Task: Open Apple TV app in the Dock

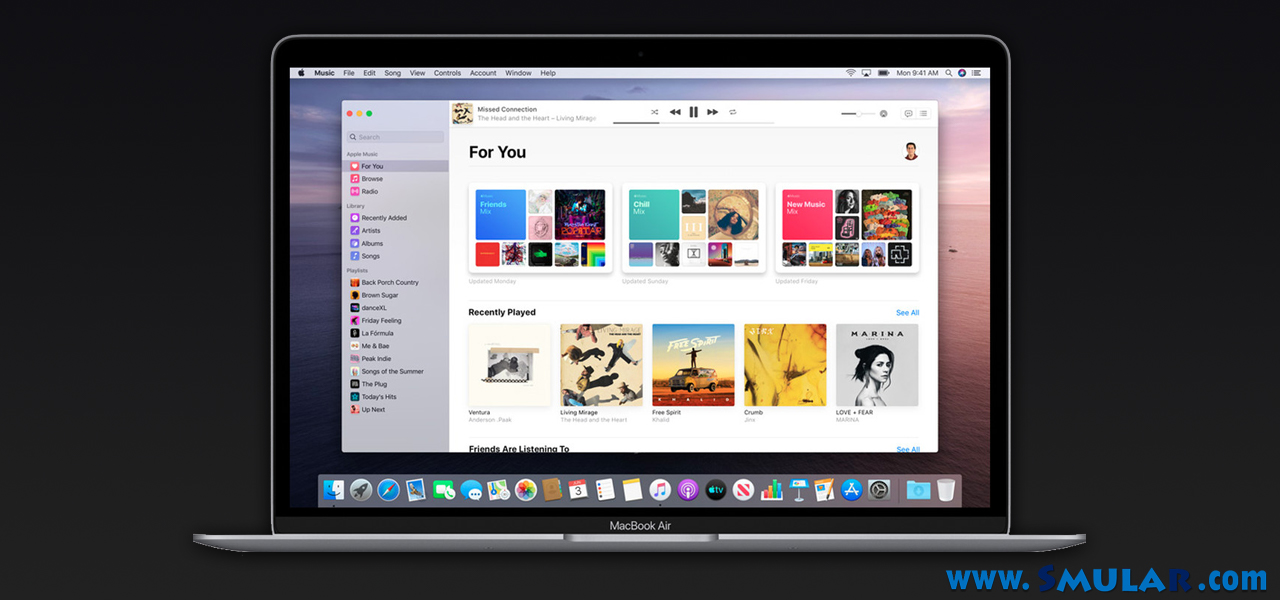Action: click(715, 490)
